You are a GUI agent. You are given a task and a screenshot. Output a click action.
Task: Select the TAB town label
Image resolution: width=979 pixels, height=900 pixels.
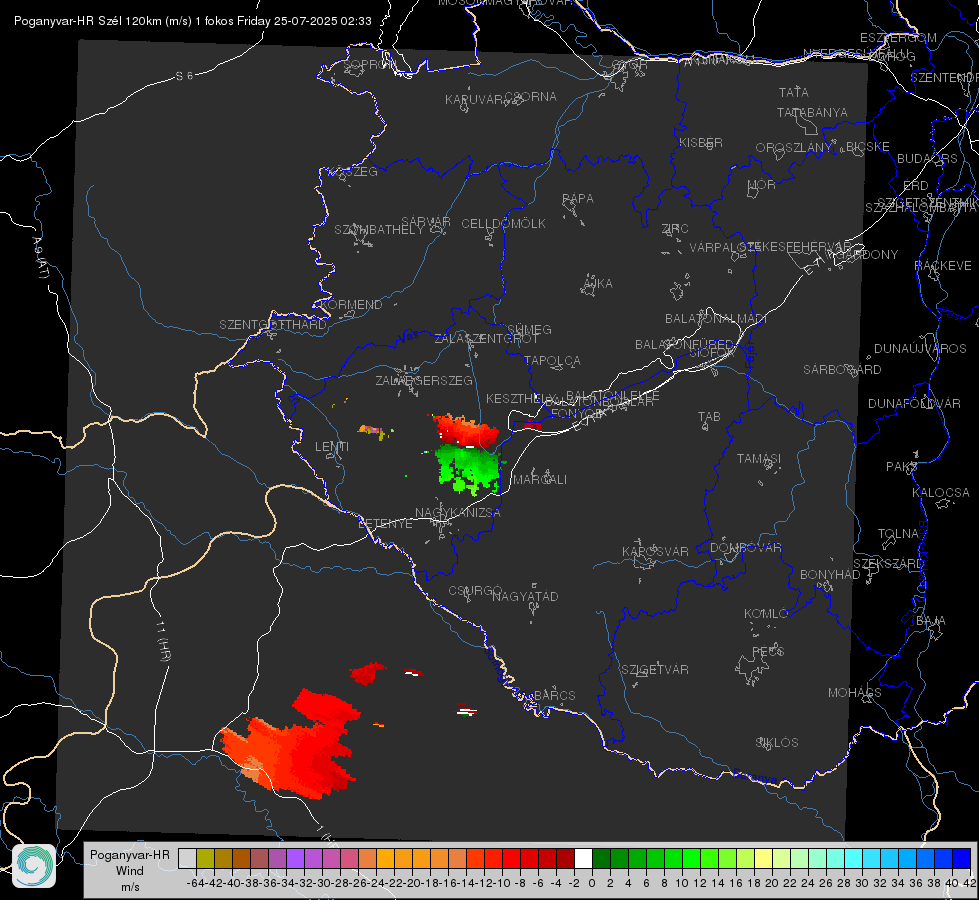tap(709, 417)
